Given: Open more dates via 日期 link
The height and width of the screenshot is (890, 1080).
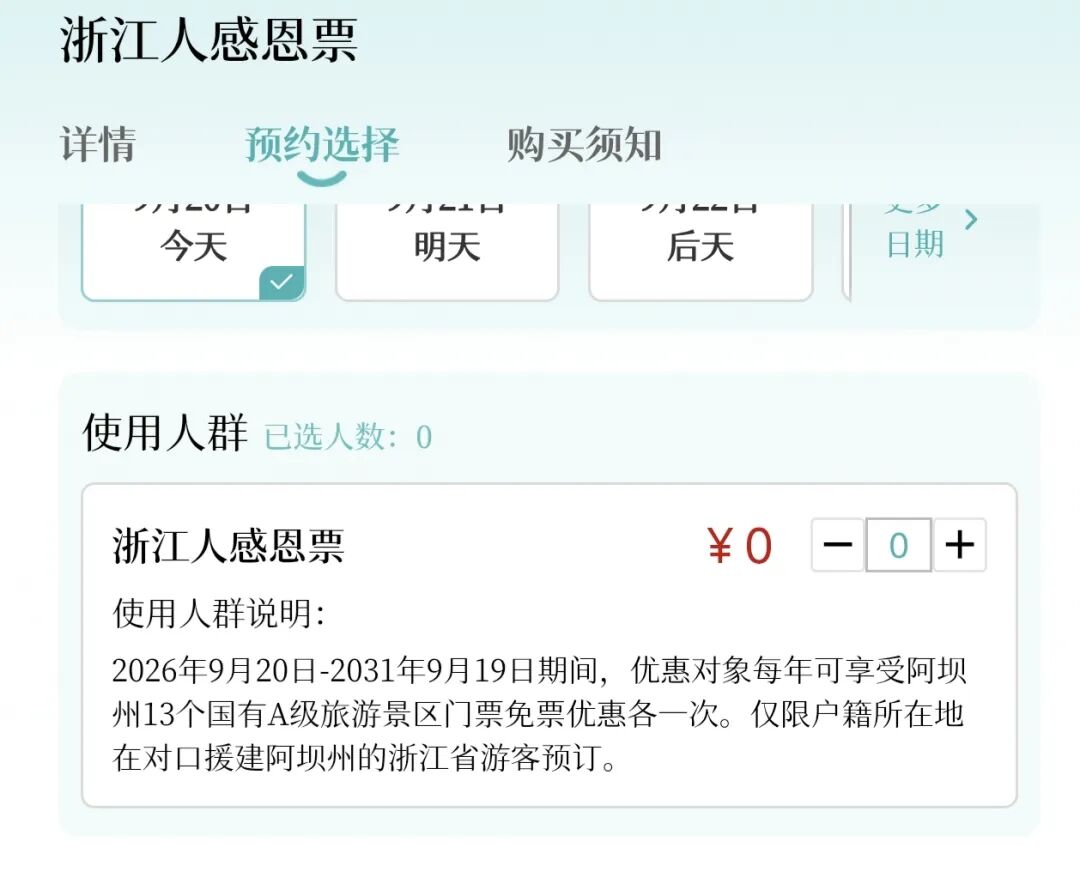Looking at the screenshot, I should click(915, 245).
